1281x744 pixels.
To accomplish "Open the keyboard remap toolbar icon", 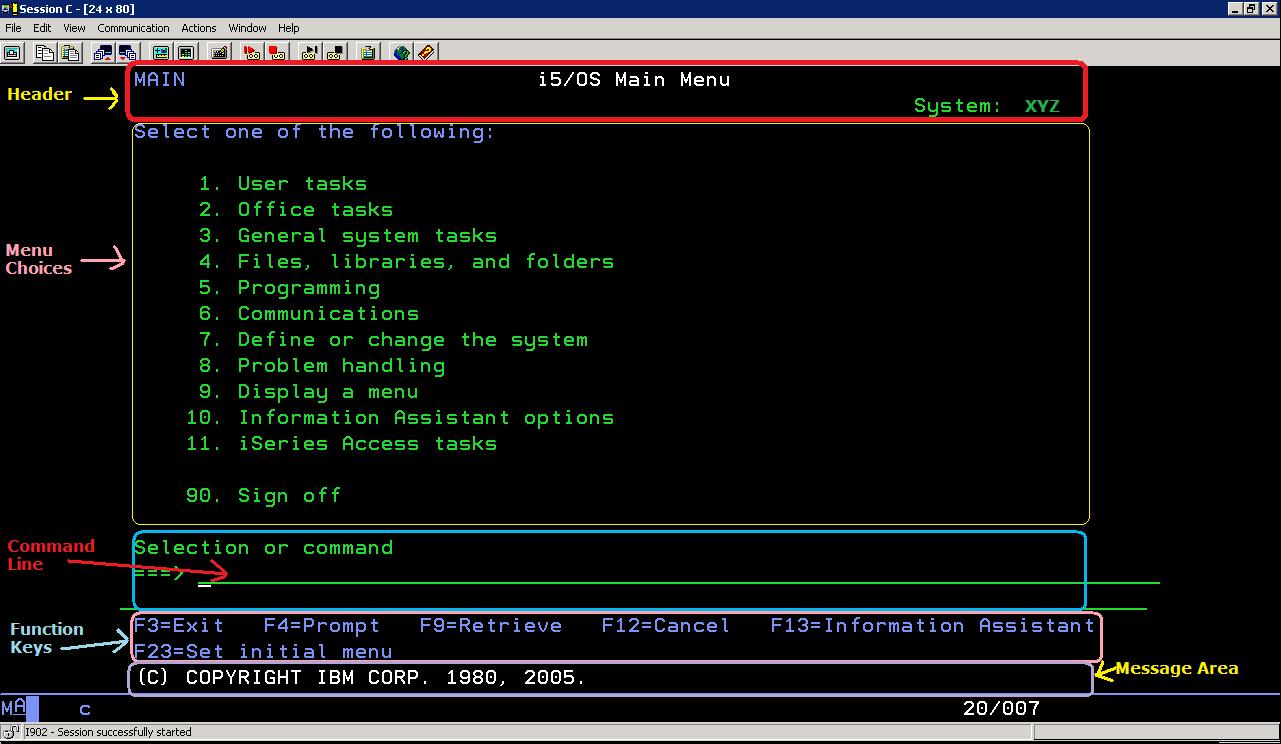I will (219, 53).
